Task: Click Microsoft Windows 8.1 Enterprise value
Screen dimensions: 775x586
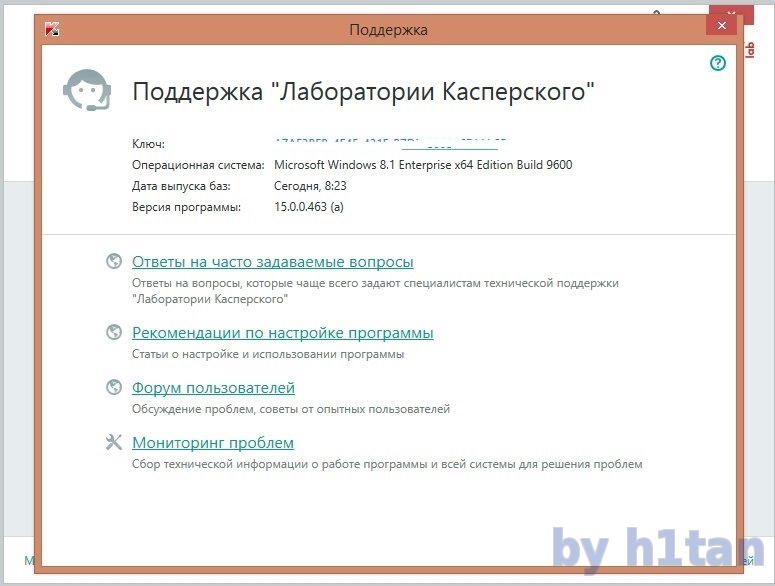Action: pos(423,165)
